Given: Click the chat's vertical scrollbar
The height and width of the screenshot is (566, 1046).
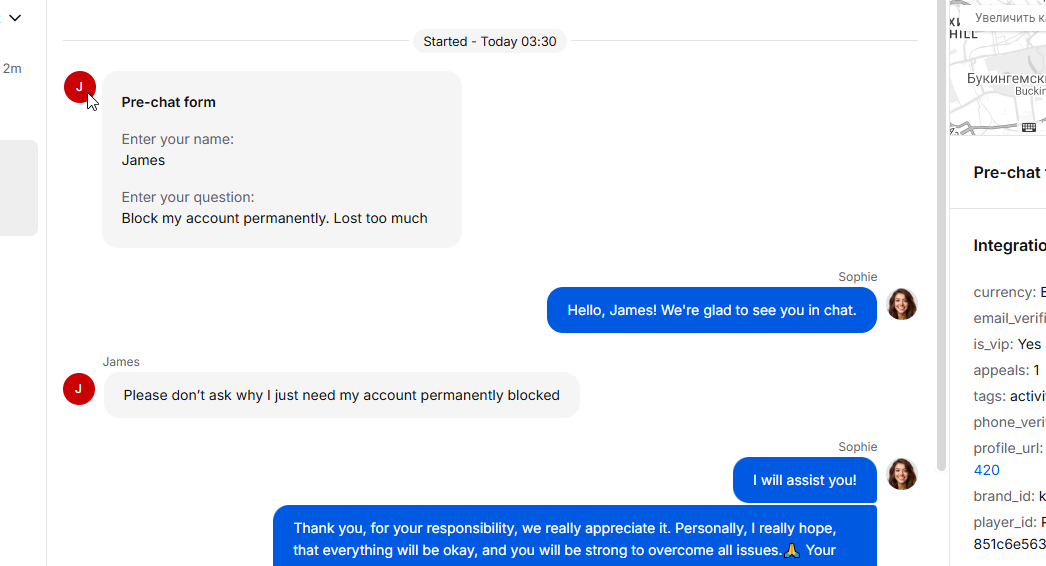Looking at the screenshot, I should (941, 240).
